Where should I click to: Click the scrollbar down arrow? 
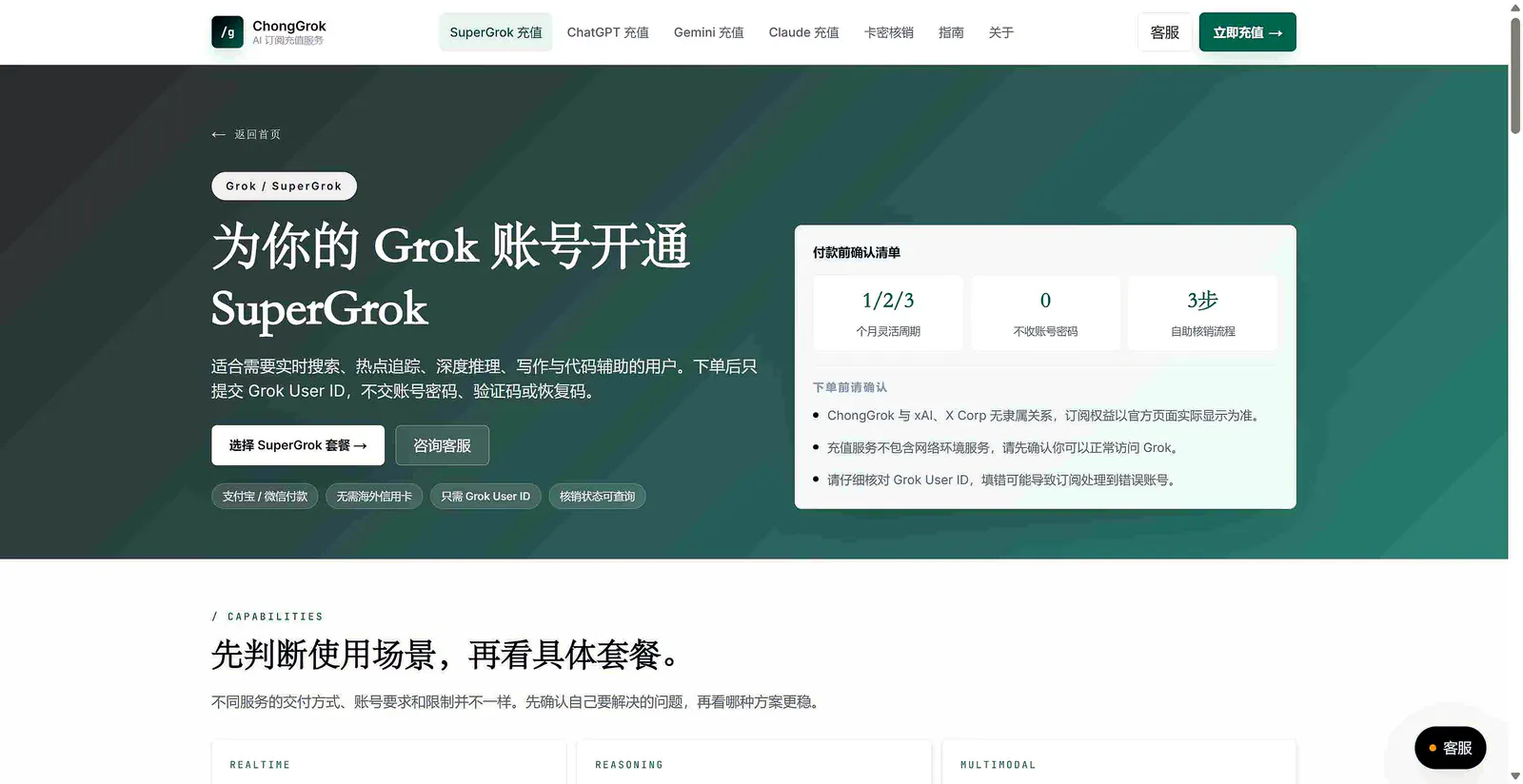coord(1515,776)
